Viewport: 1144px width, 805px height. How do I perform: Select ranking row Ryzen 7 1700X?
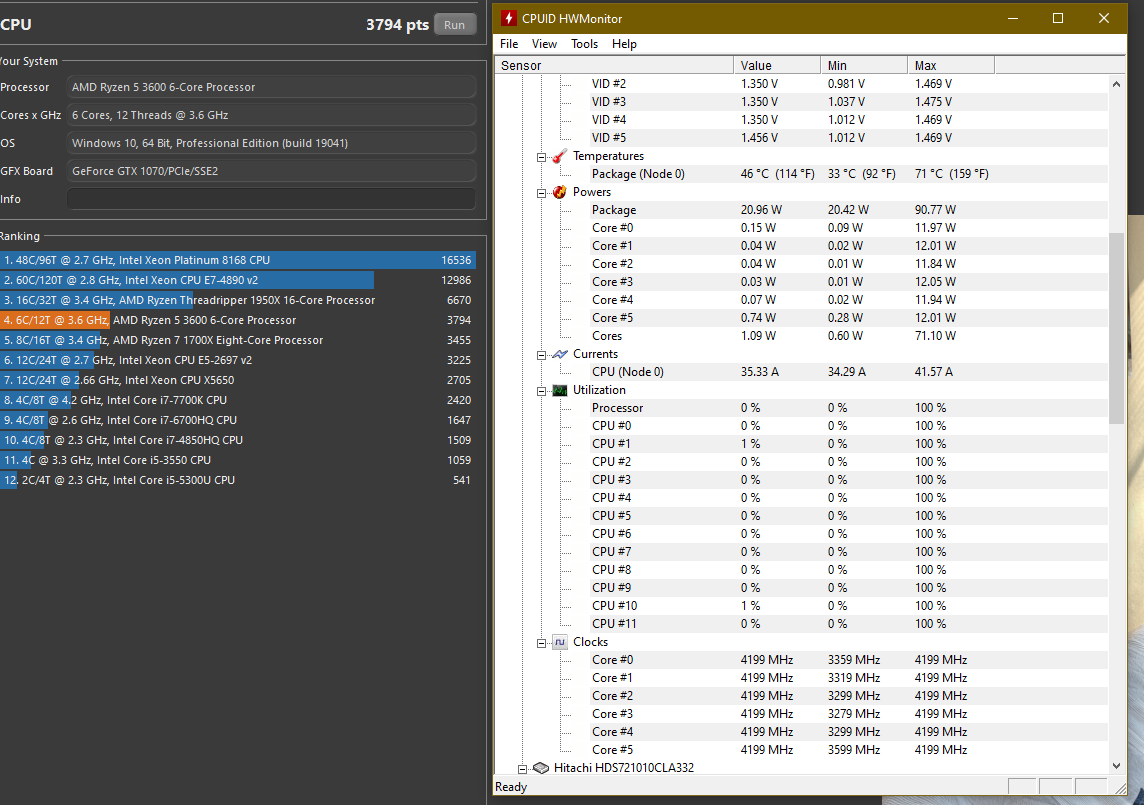point(238,340)
